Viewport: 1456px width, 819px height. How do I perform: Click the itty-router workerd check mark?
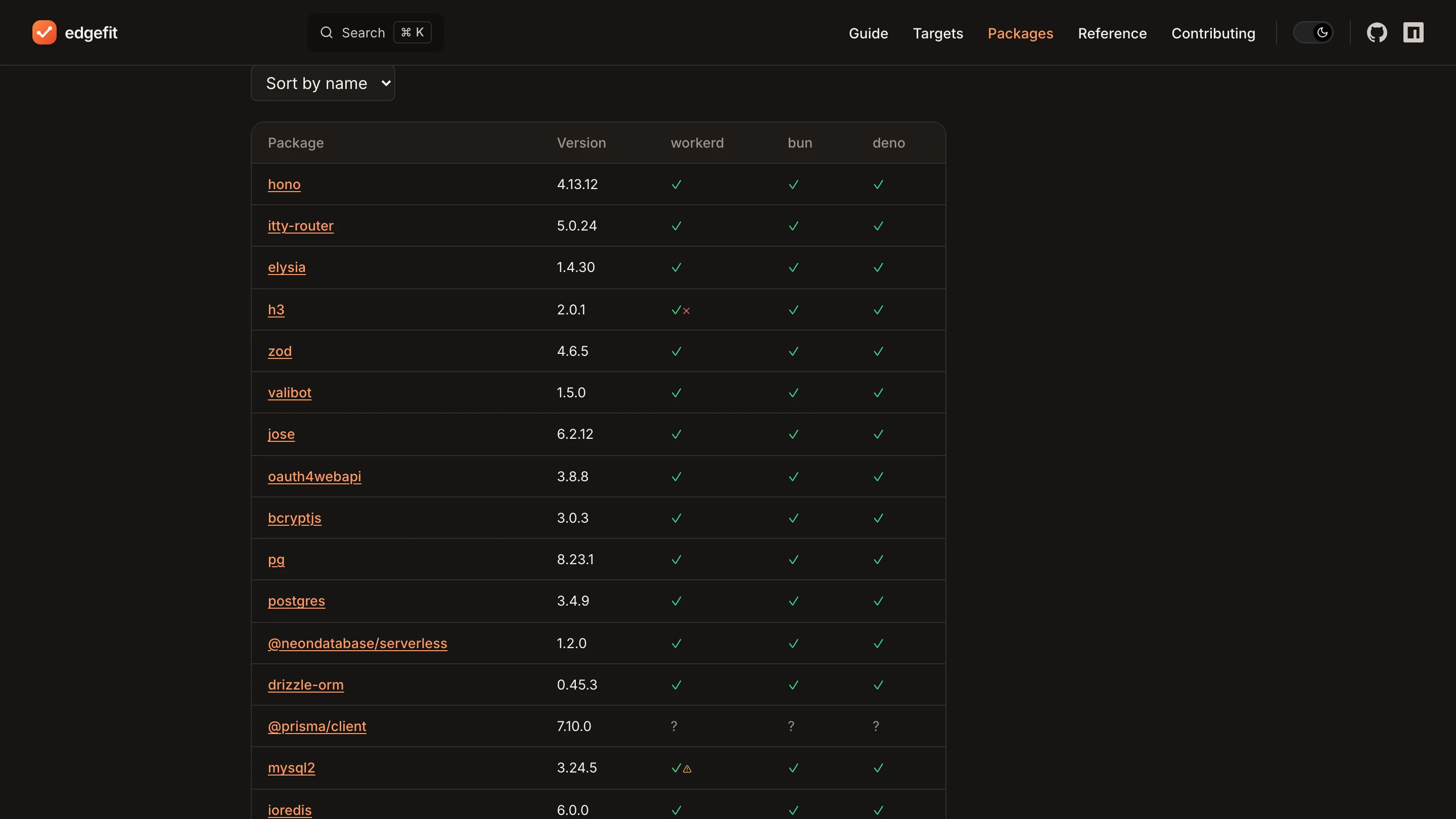[676, 226]
